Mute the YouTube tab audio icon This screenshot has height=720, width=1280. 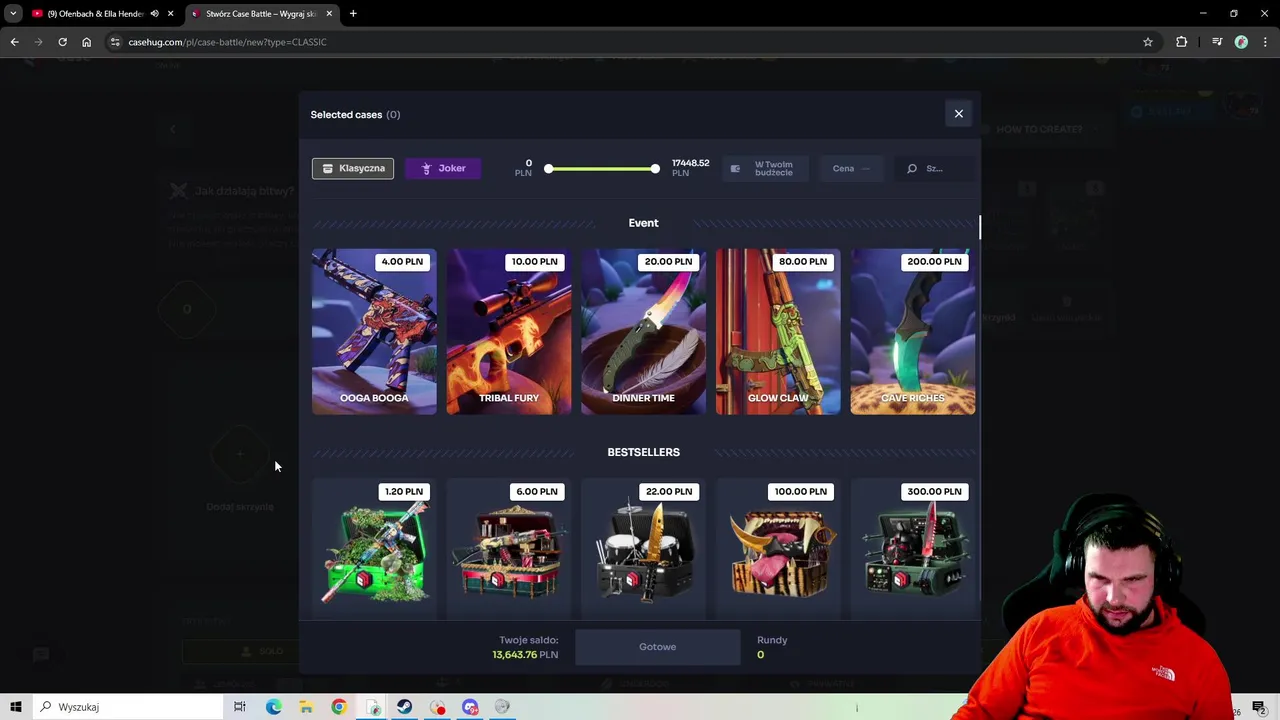click(154, 14)
